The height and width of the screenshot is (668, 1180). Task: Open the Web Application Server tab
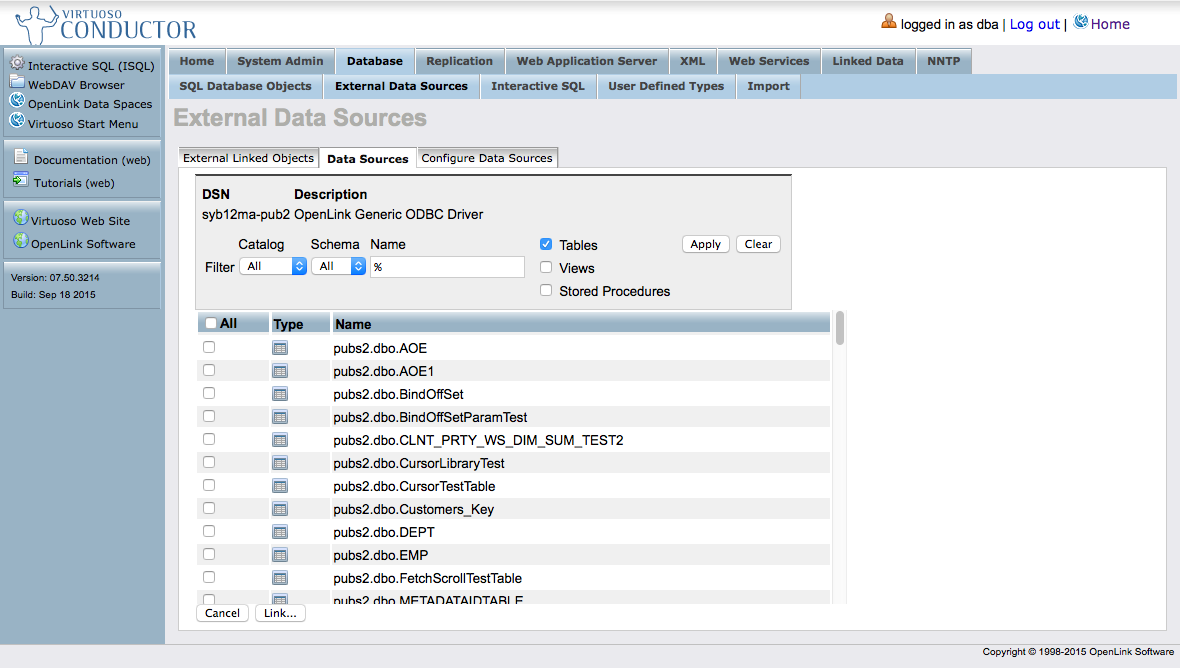pos(586,61)
